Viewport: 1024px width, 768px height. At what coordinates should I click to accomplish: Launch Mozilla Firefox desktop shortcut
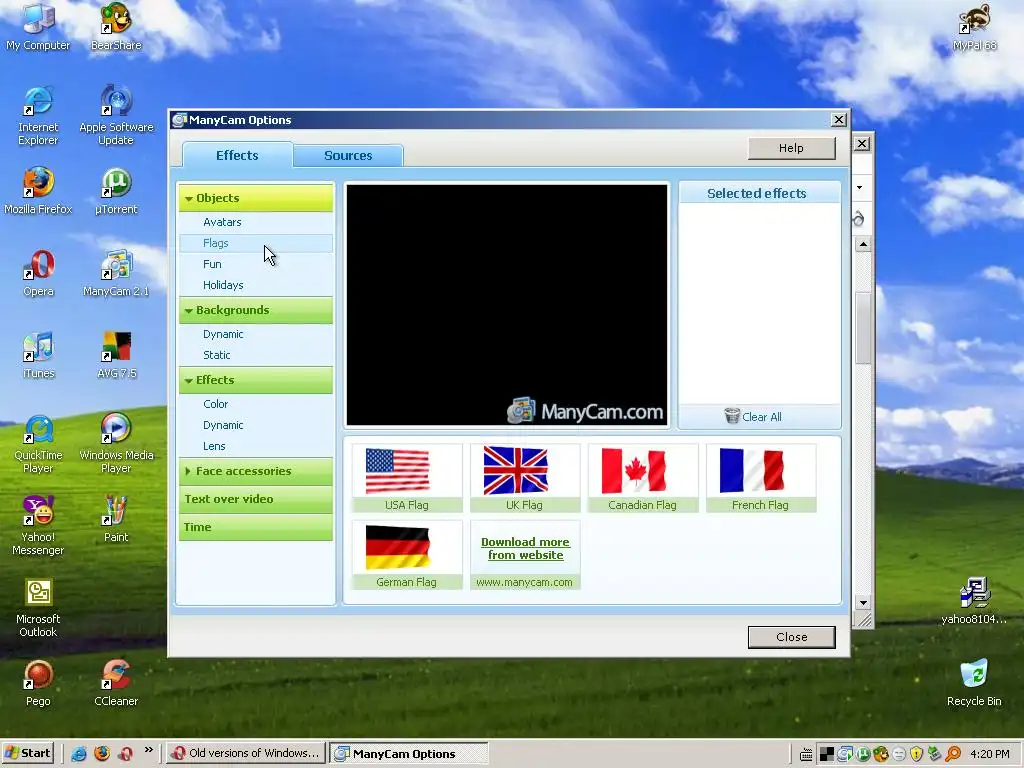click(x=38, y=191)
